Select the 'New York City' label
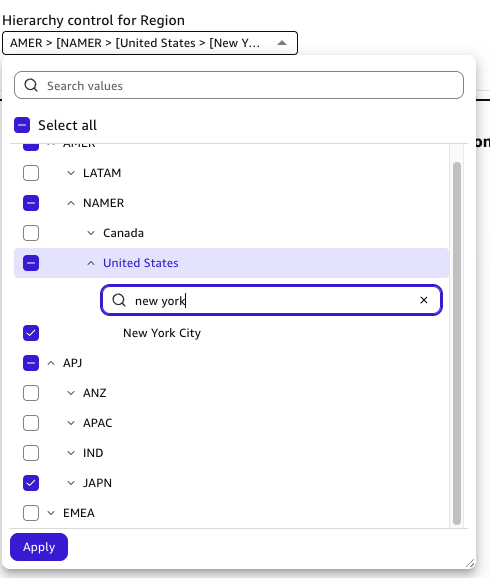This screenshot has height=578, width=490. (x=162, y=333)
